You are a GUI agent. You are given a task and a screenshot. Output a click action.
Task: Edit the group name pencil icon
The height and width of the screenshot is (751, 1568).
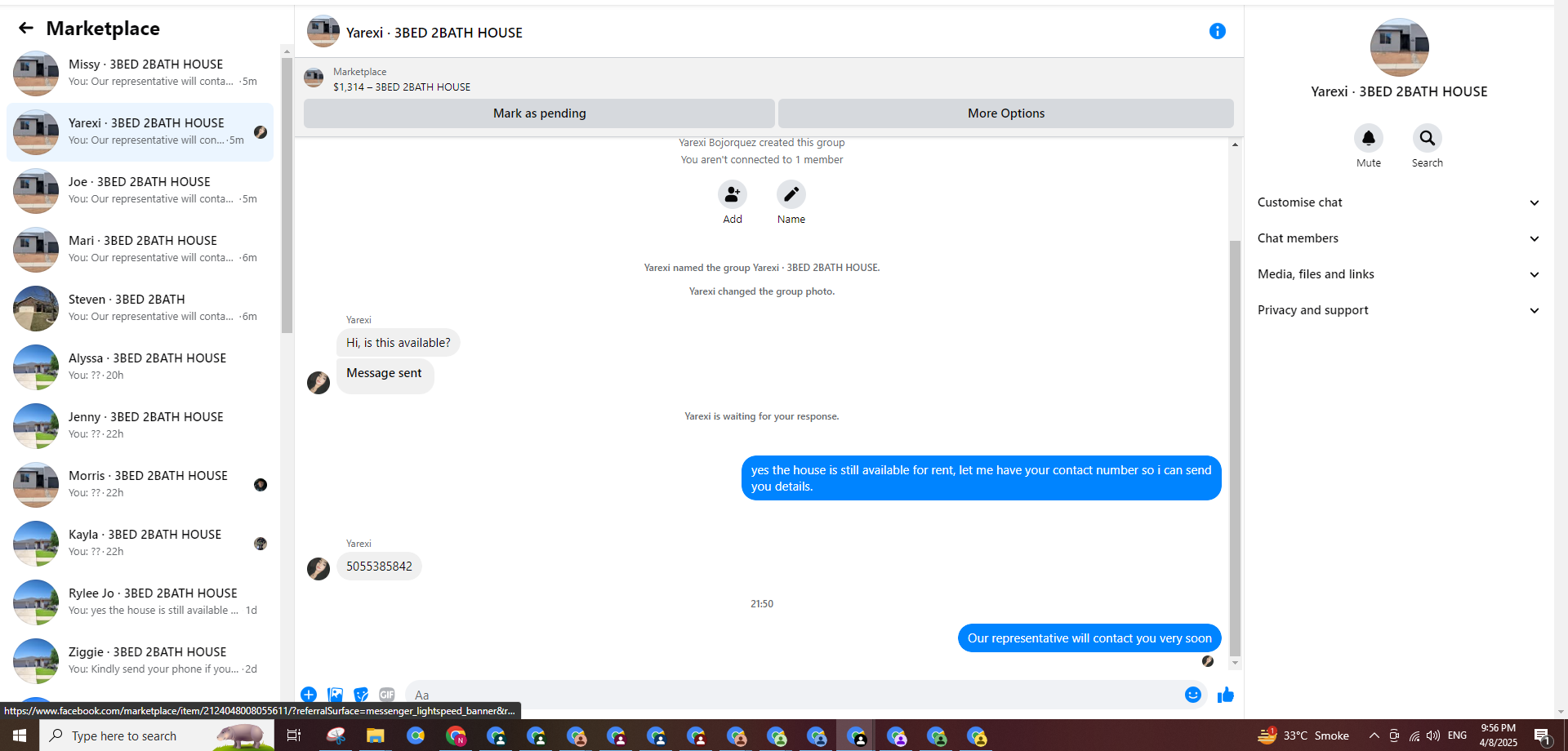click(791, 194)
